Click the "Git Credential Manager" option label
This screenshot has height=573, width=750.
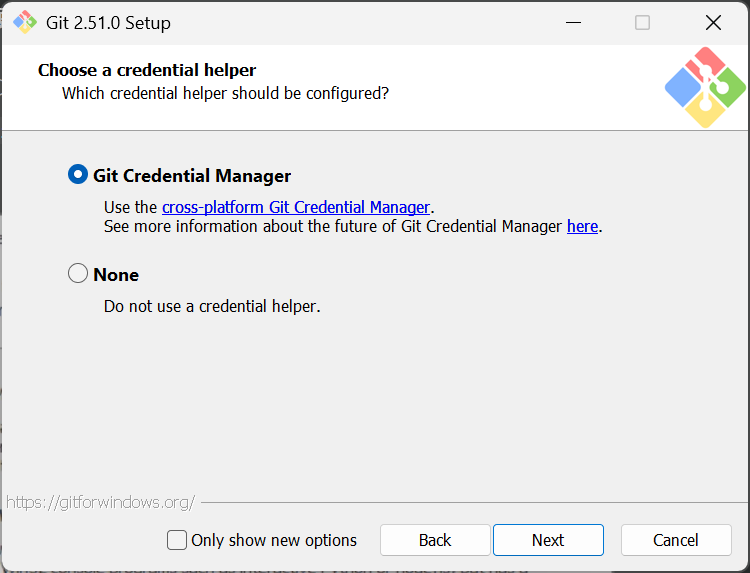click(192, 175)
